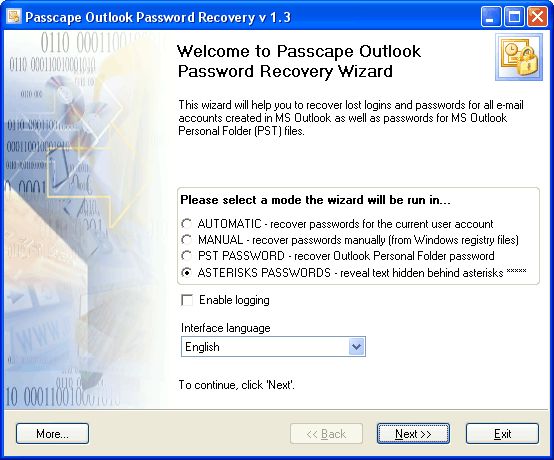Maximize the Passcape window
The image size is (554, 460).
pyautogui.click(x=514, y=17)
